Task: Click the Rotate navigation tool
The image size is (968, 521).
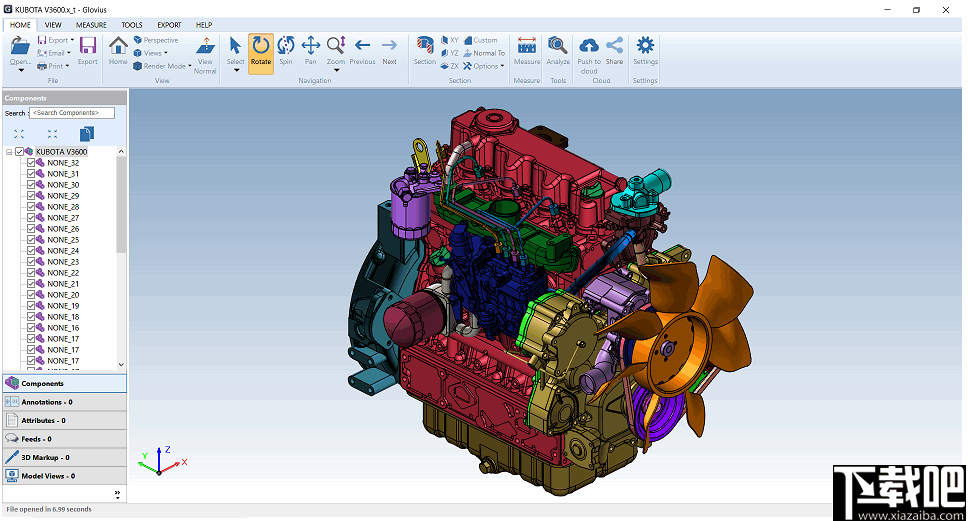Action: tap(260, 50)
